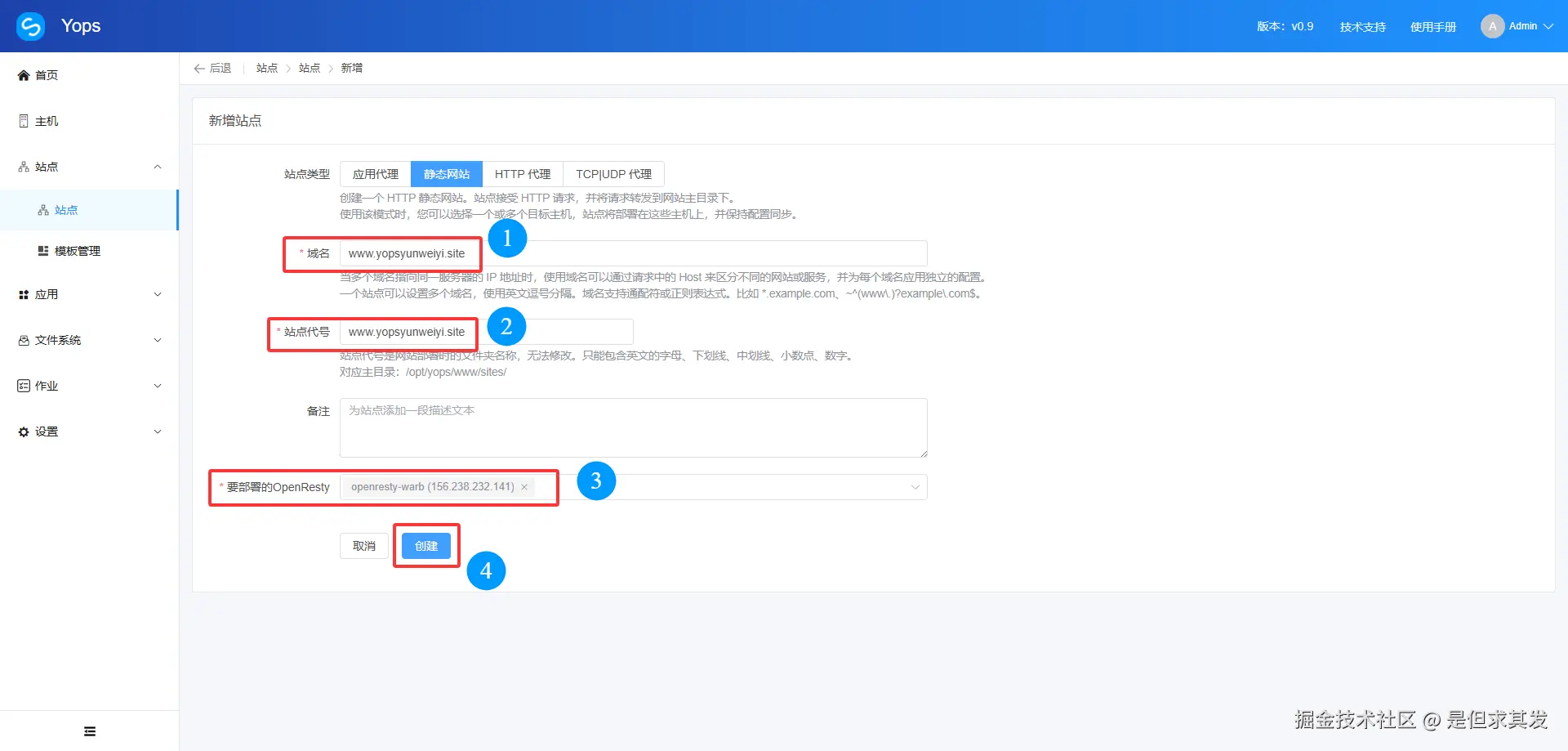Click the 站点 sidebar icon
Viewport: 1568px width, 751px height.
coord(24,166)
